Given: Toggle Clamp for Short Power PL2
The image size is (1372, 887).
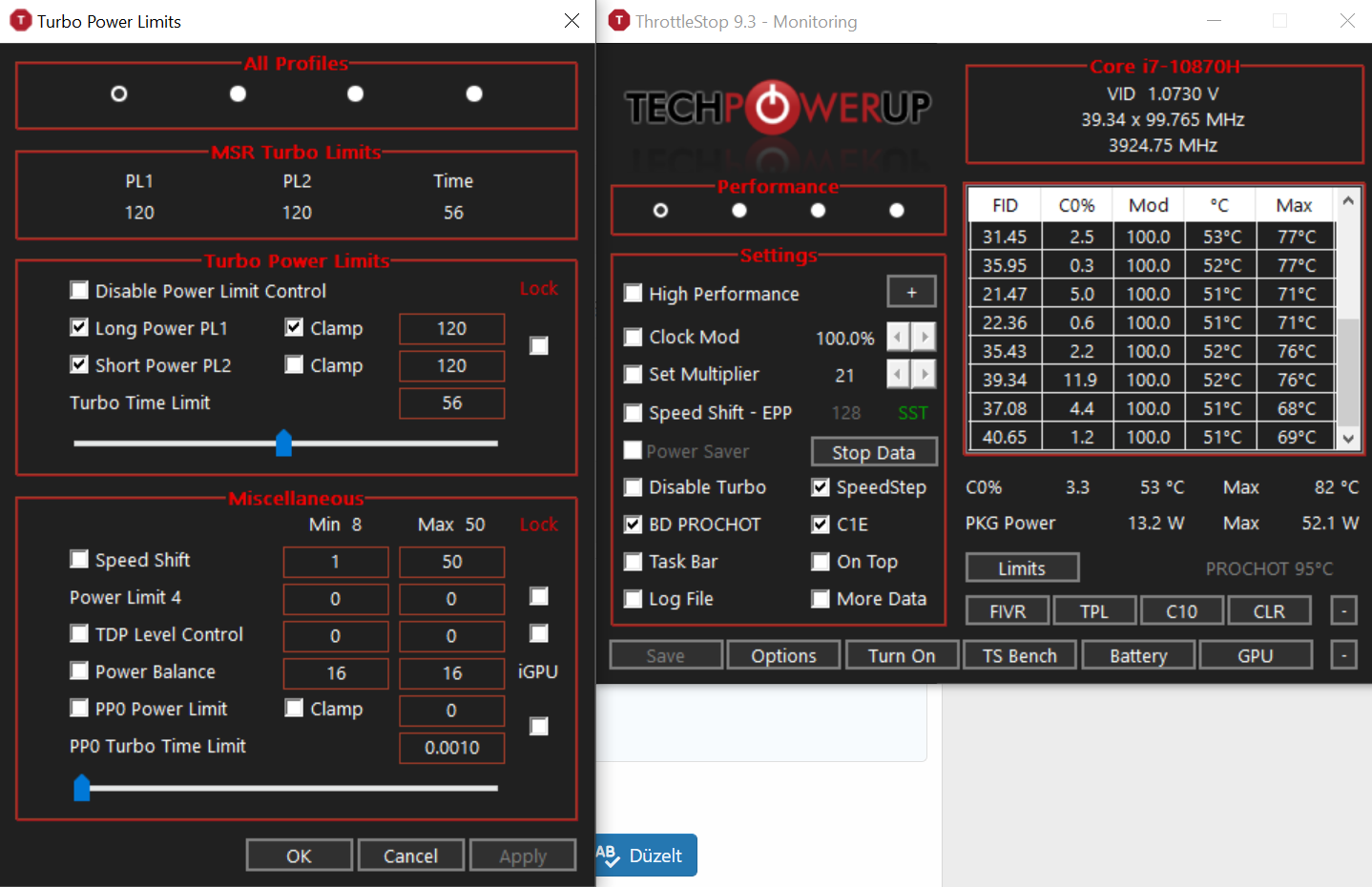Looking at the screenshot, I should [294, 364].
